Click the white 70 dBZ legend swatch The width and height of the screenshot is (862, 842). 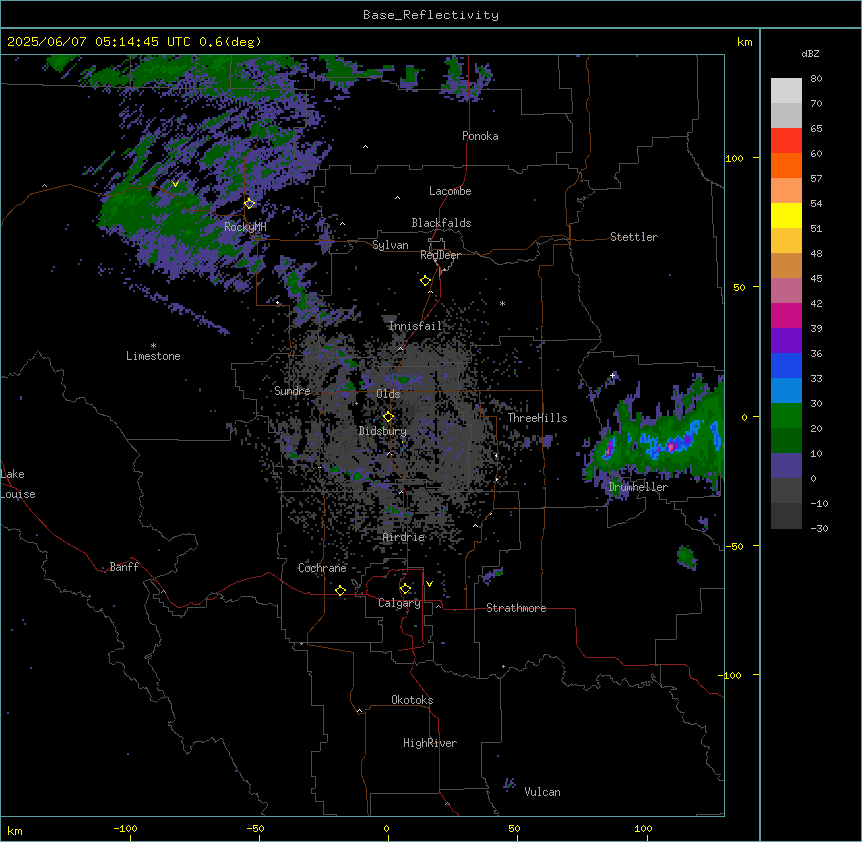[786, 91]
